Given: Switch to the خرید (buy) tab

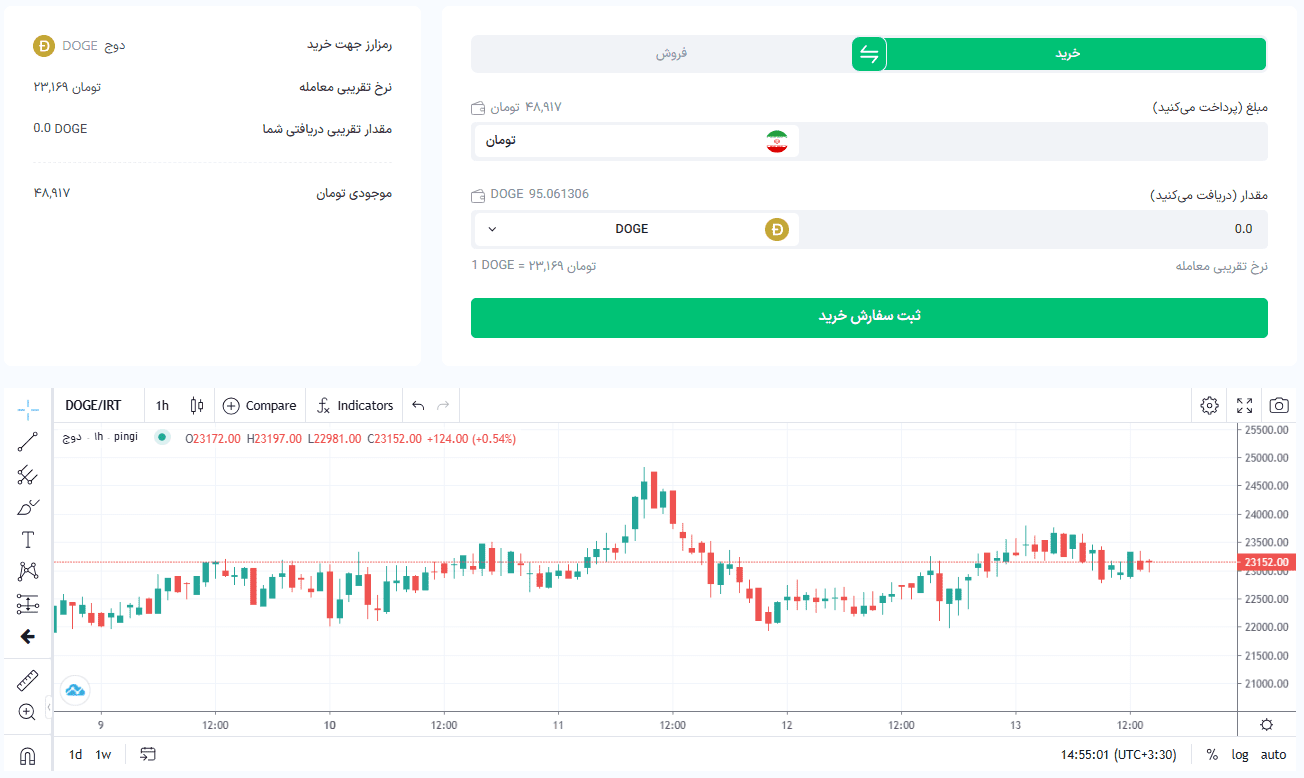Looking at the screenshot, I should tap(1068, 54).
